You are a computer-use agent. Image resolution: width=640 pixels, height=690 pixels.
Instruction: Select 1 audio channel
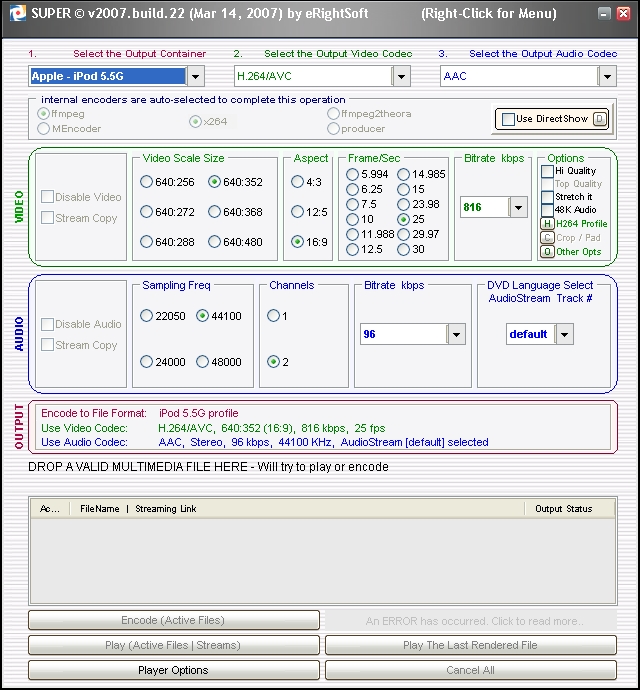[273, 316]
